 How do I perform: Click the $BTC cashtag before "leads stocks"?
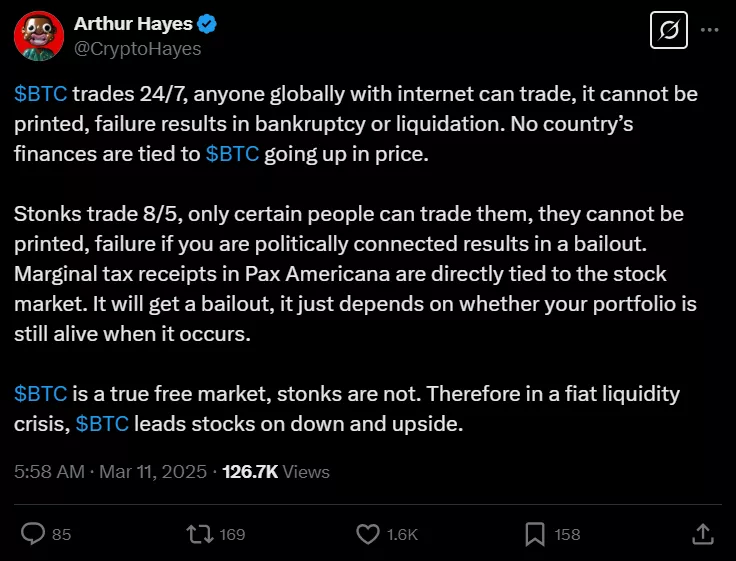[x=102, y=423]
